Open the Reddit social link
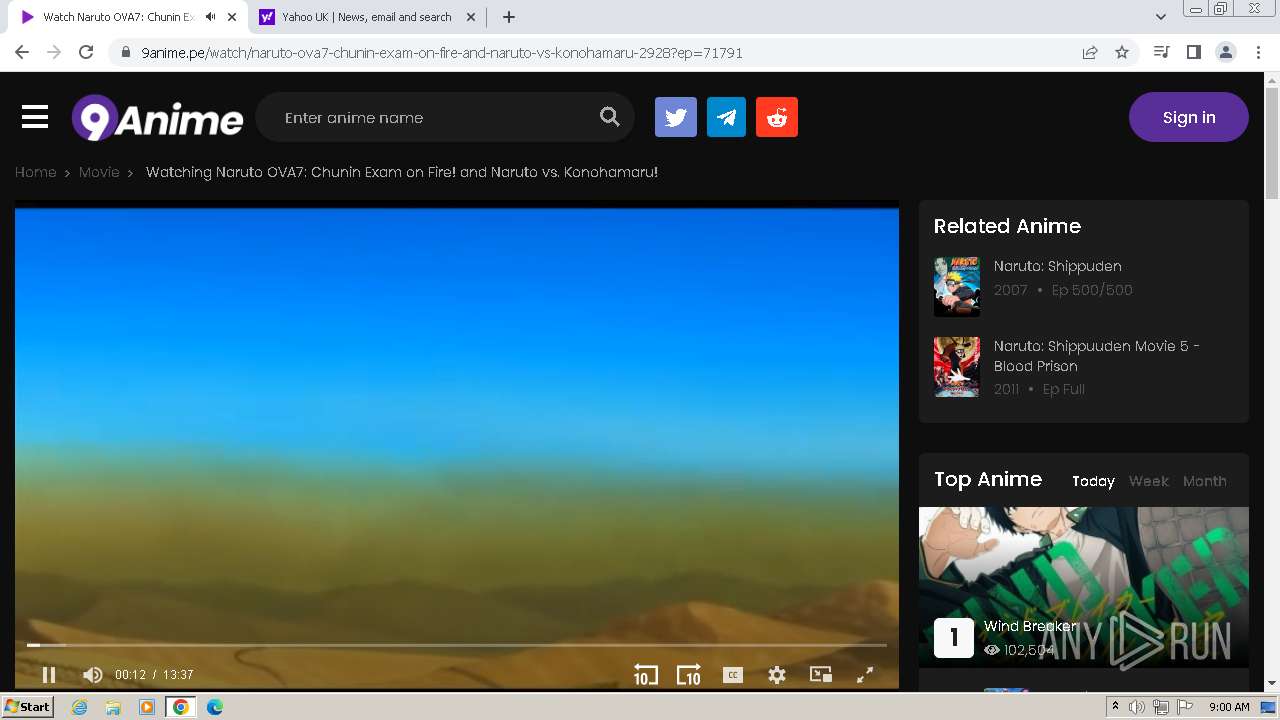Viewport: 1280px width, 720px height. click(x=777, y=117)
